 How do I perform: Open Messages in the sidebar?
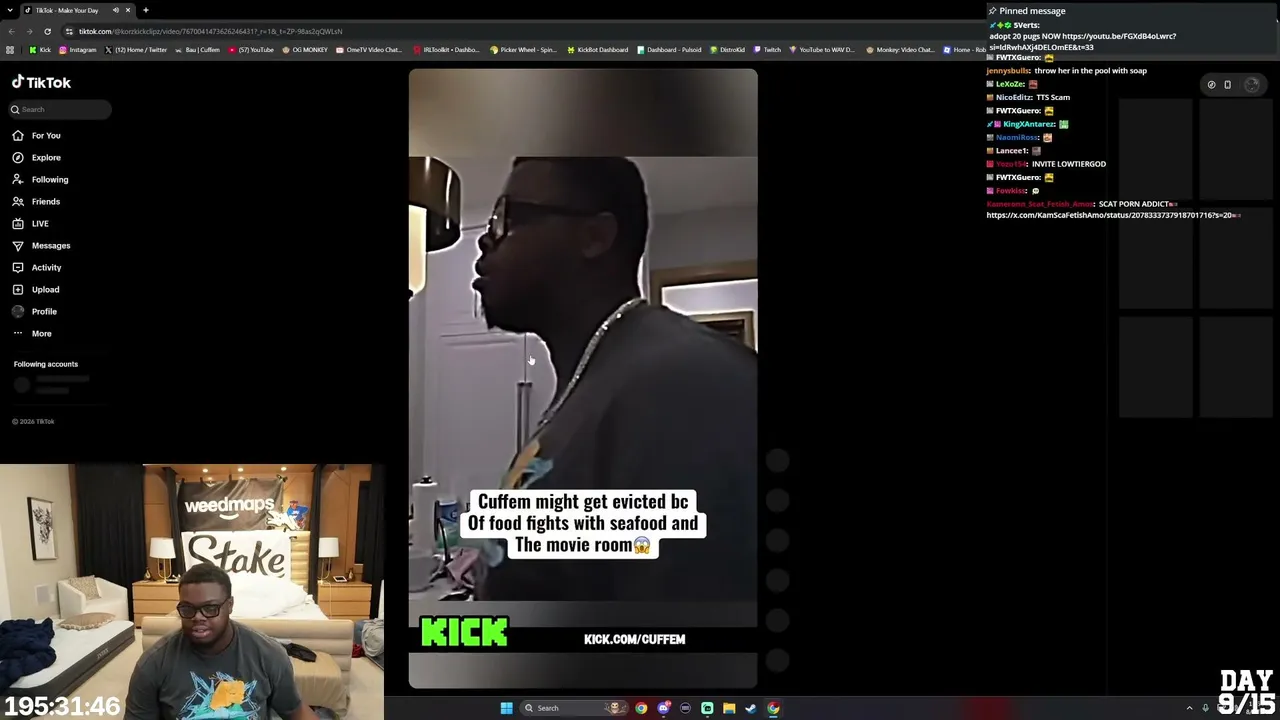coord(41,246)
